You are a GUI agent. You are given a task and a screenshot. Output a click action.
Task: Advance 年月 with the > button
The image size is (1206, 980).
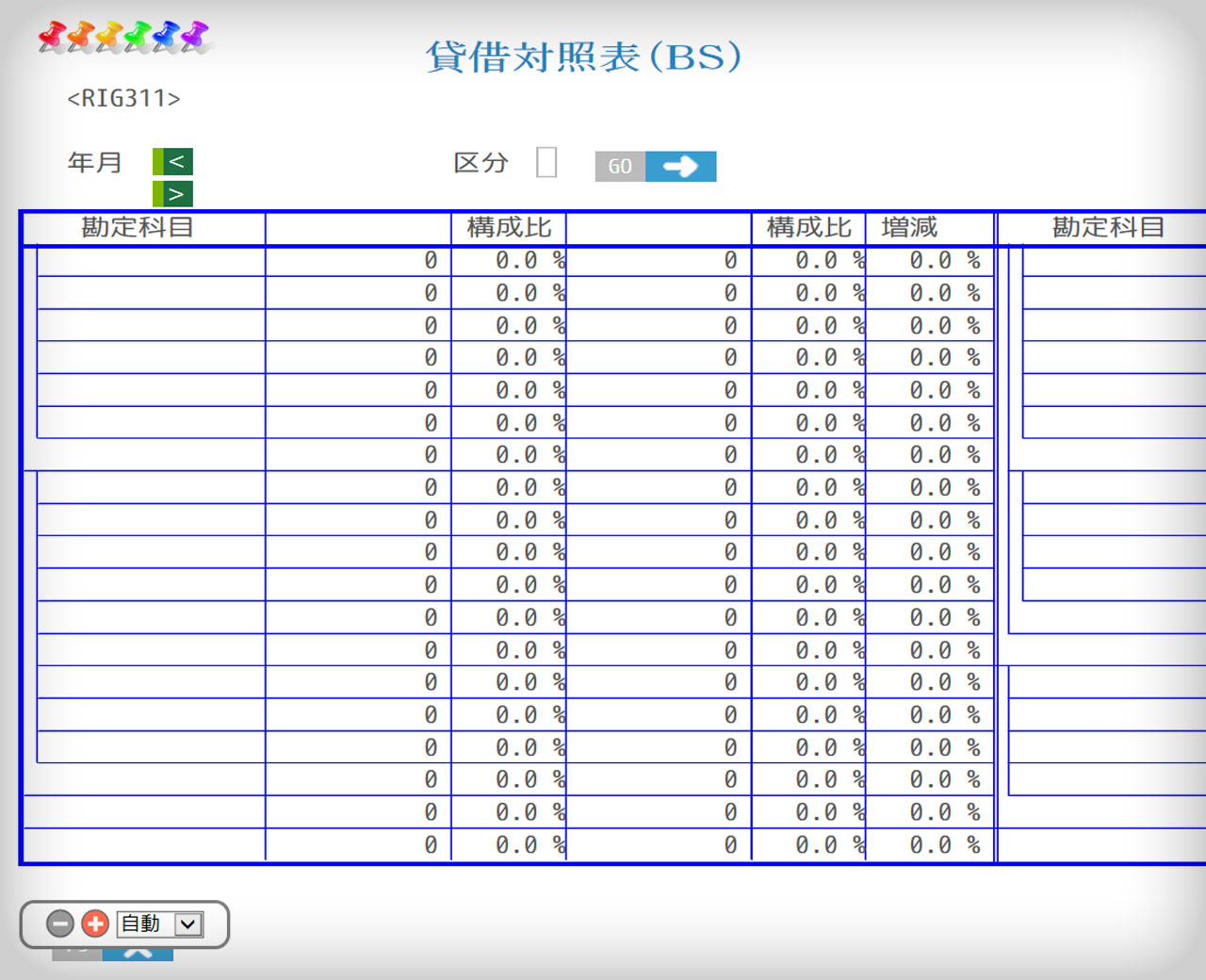tap(172, 194)
